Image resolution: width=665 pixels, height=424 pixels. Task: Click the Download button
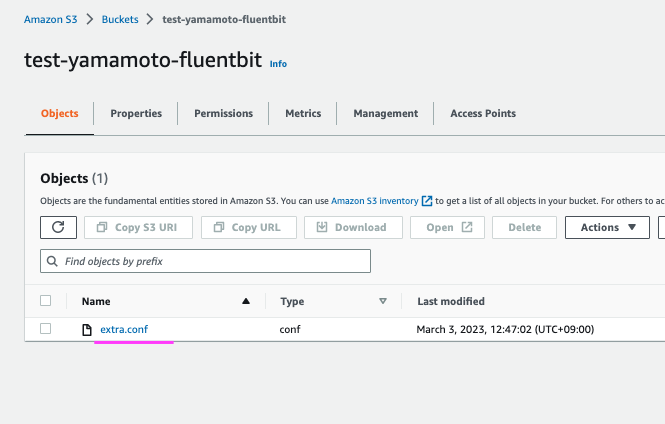(x=353, y=227)
